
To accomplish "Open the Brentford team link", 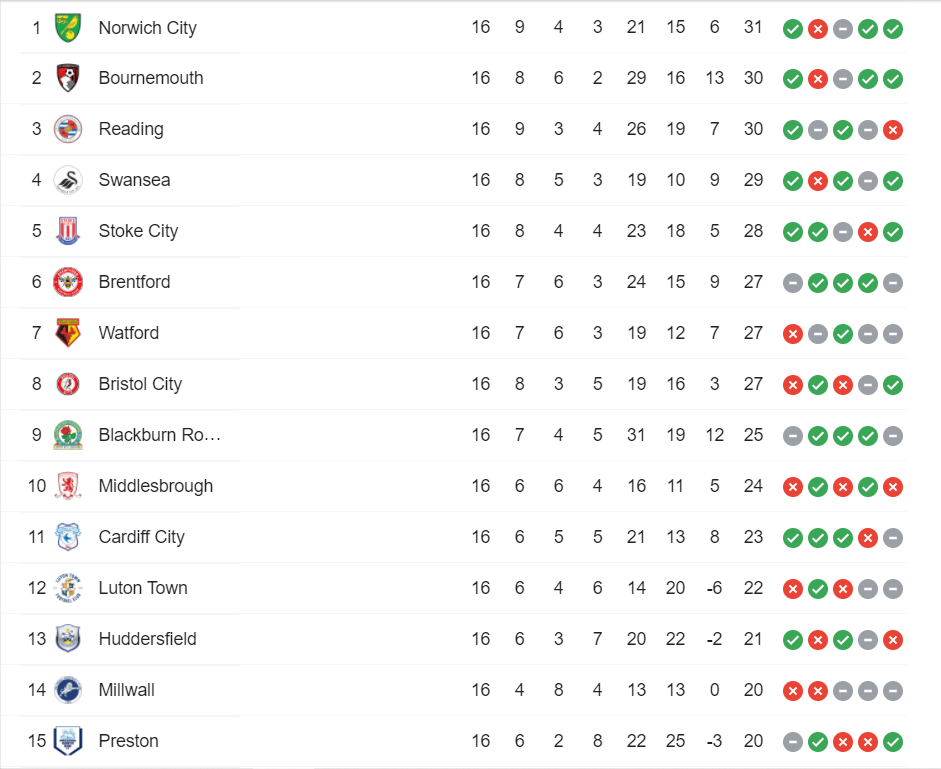I will [134, 282].
